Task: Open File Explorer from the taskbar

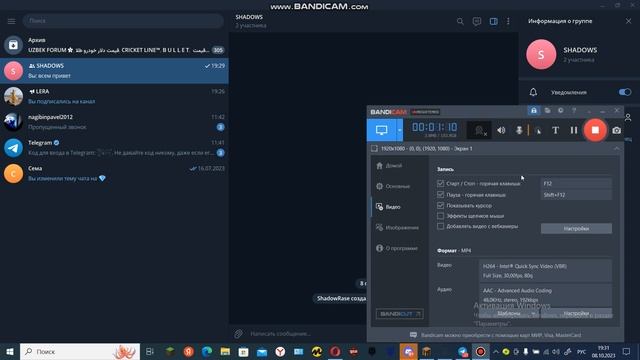Action: [x=225, y=351]
